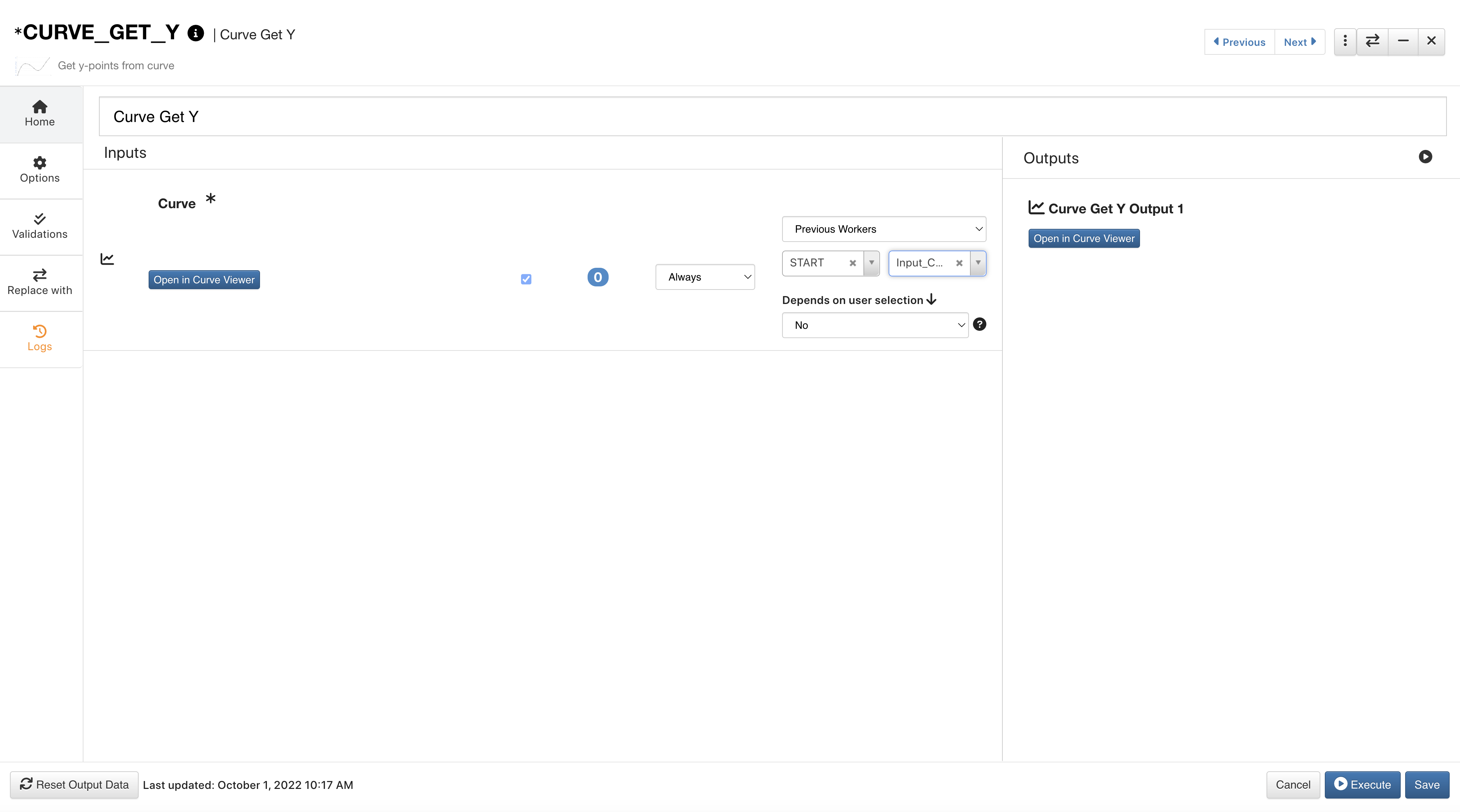Click Reset Output Data button

74,785
